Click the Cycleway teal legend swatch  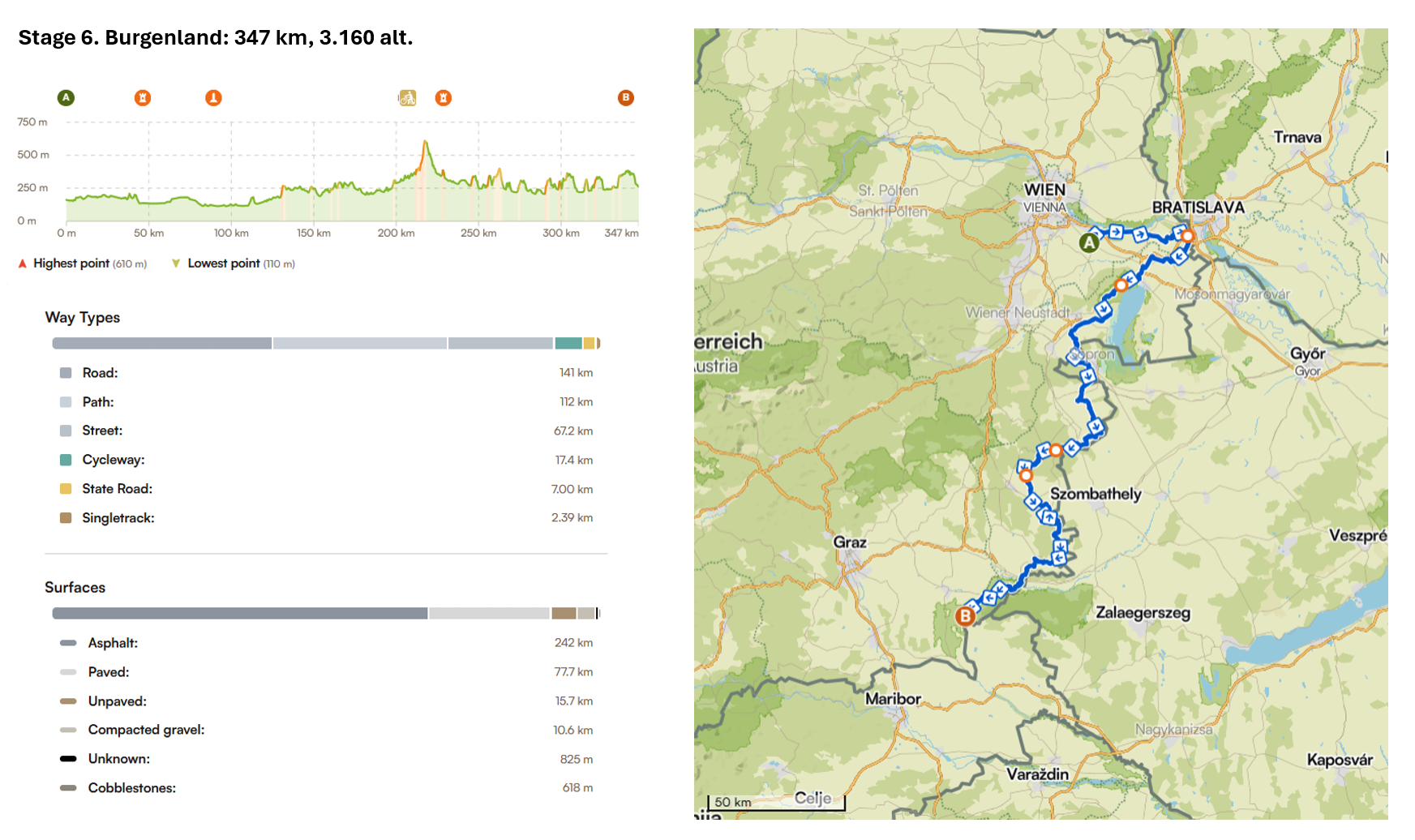click(66, 460)
